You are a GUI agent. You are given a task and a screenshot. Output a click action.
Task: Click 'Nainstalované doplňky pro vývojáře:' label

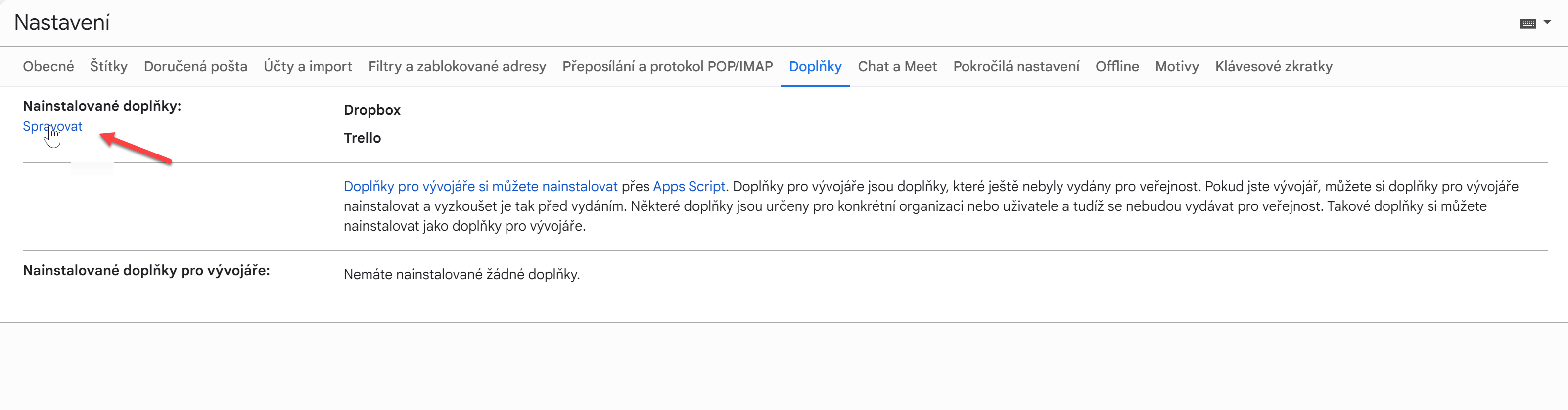pos(147,270)
